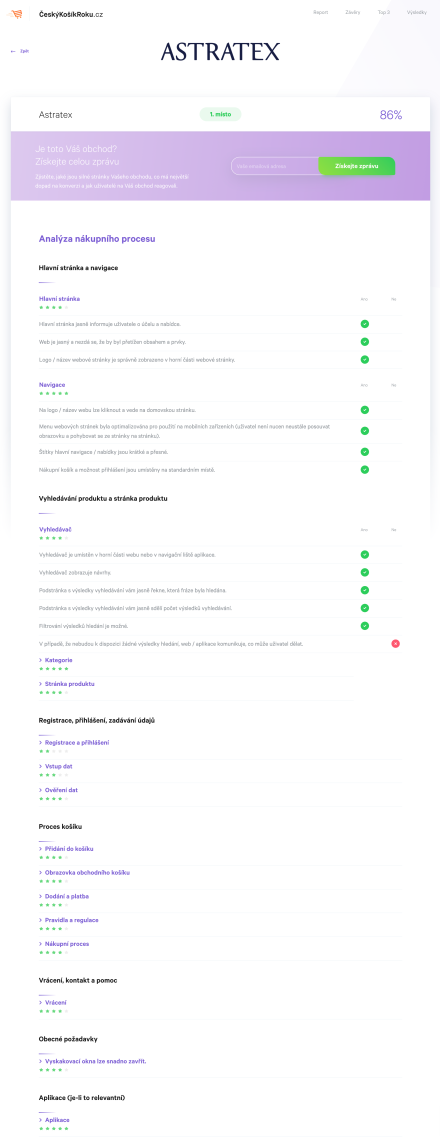Click the 1. místo badge
Viewport: 440px width, 1143px height.
(220, 114)
